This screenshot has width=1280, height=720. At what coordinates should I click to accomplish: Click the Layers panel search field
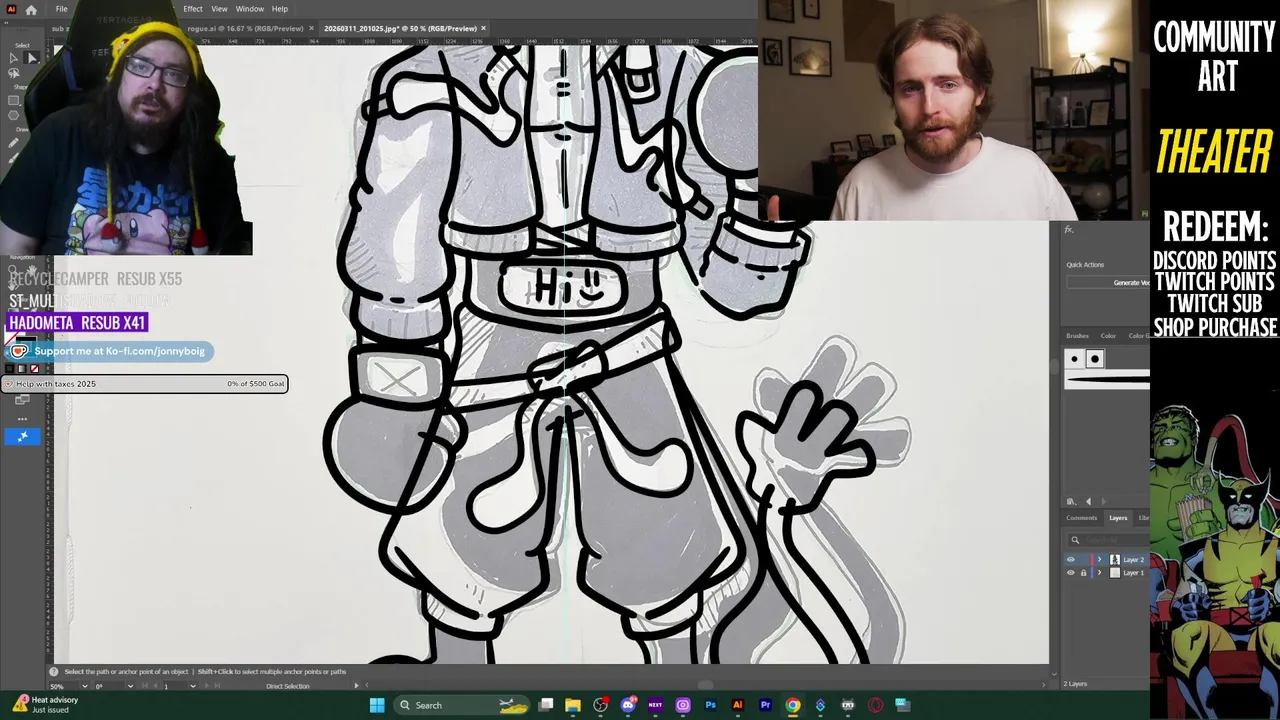point(1110,540)
